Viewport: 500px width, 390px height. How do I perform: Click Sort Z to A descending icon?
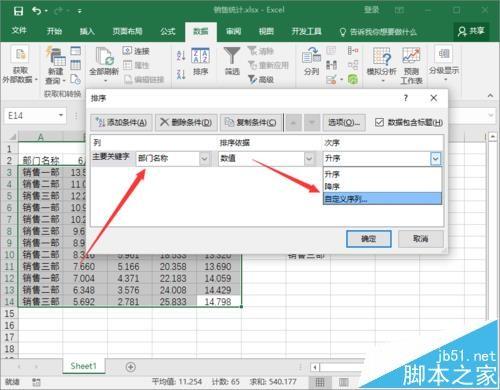click(x=181, y=74)
